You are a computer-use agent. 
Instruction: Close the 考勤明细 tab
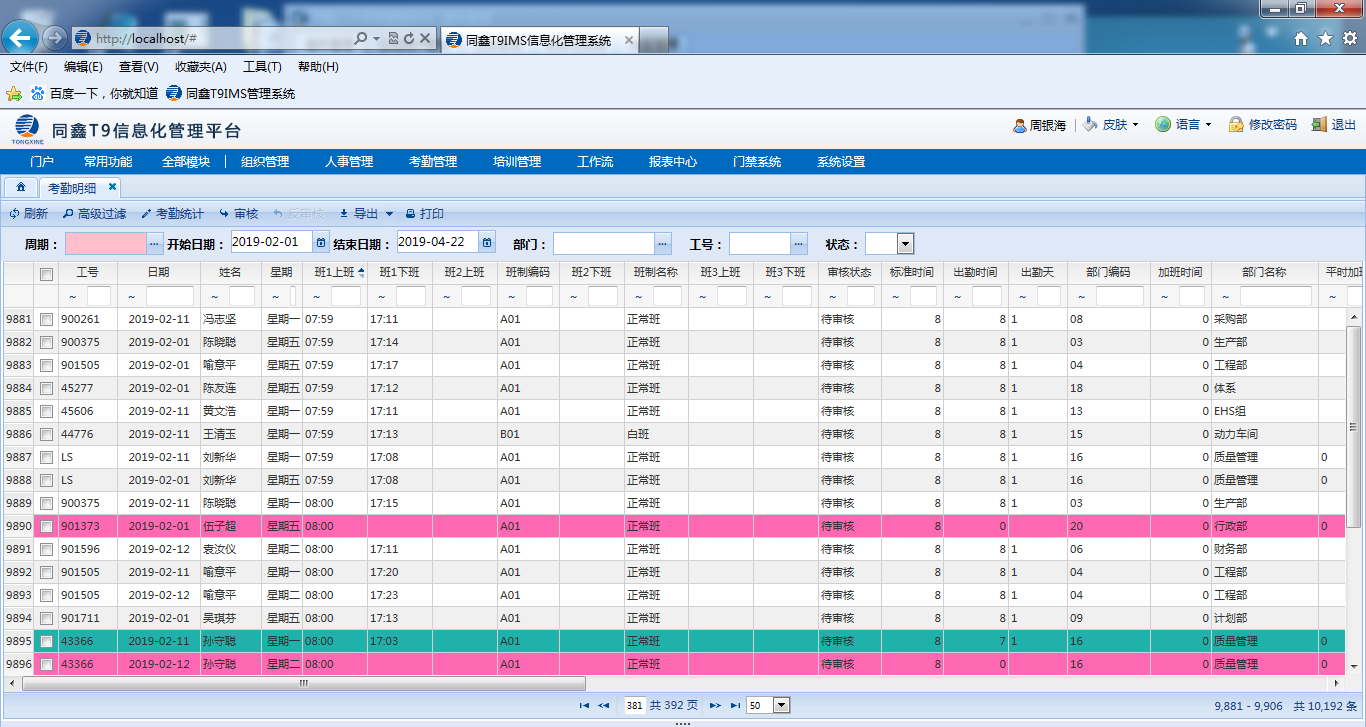[113, 187]
